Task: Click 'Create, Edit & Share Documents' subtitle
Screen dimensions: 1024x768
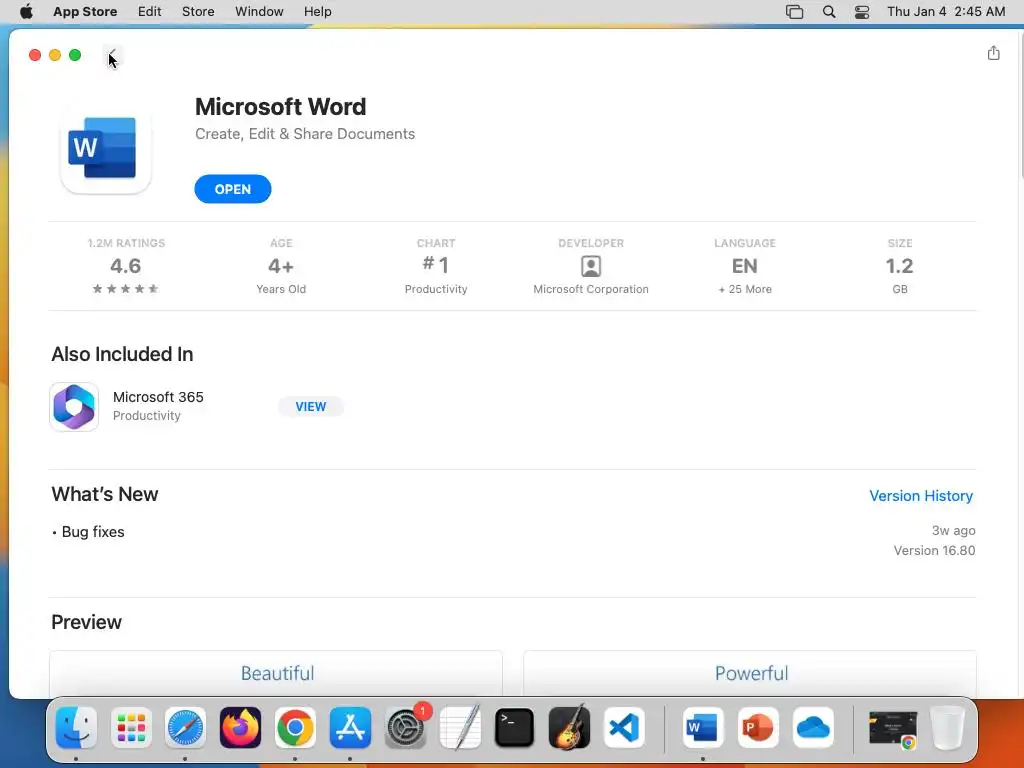Action: [x=305, y=134]
